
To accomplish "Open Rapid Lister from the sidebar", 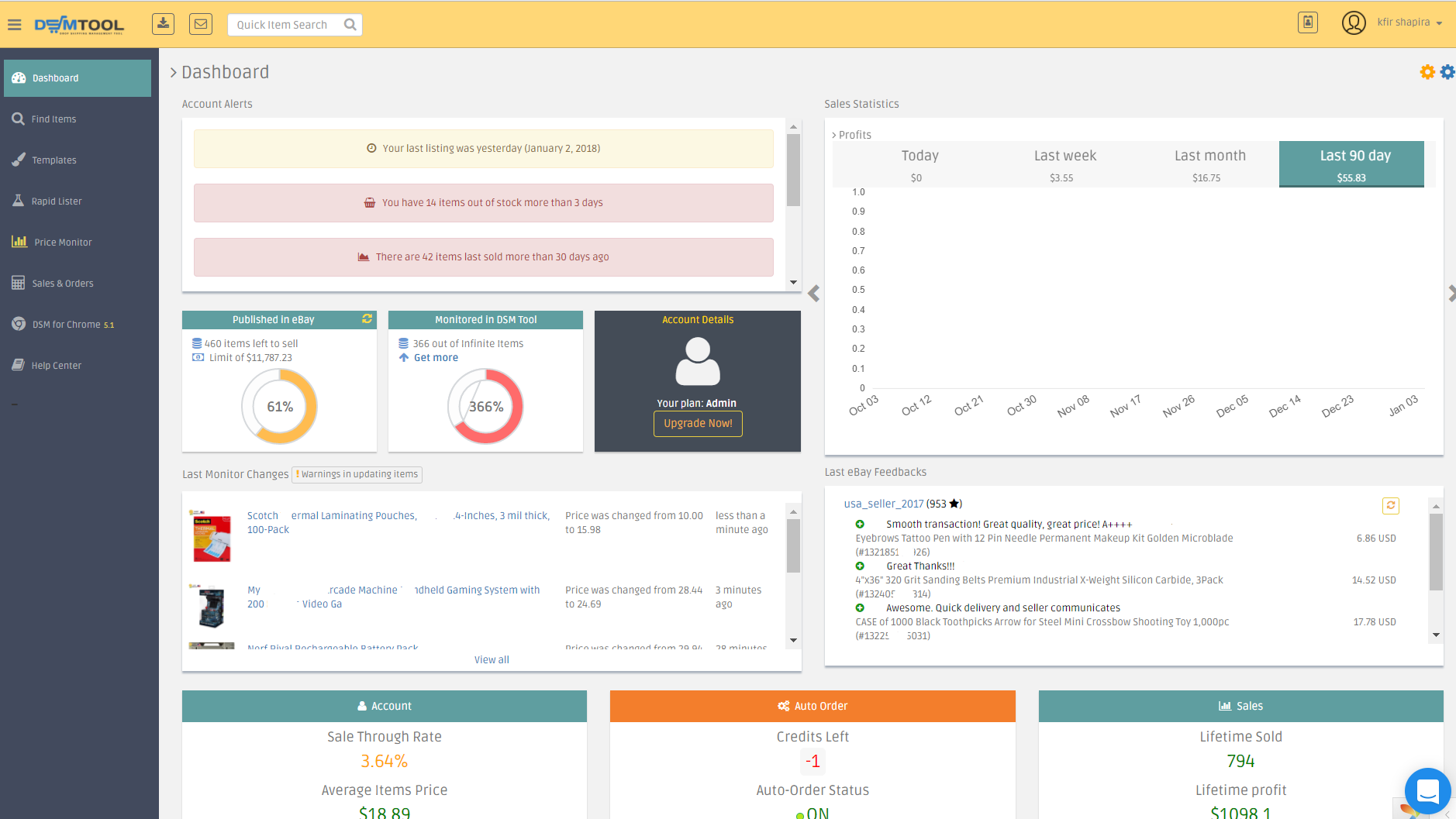I will tap(56, 201).
